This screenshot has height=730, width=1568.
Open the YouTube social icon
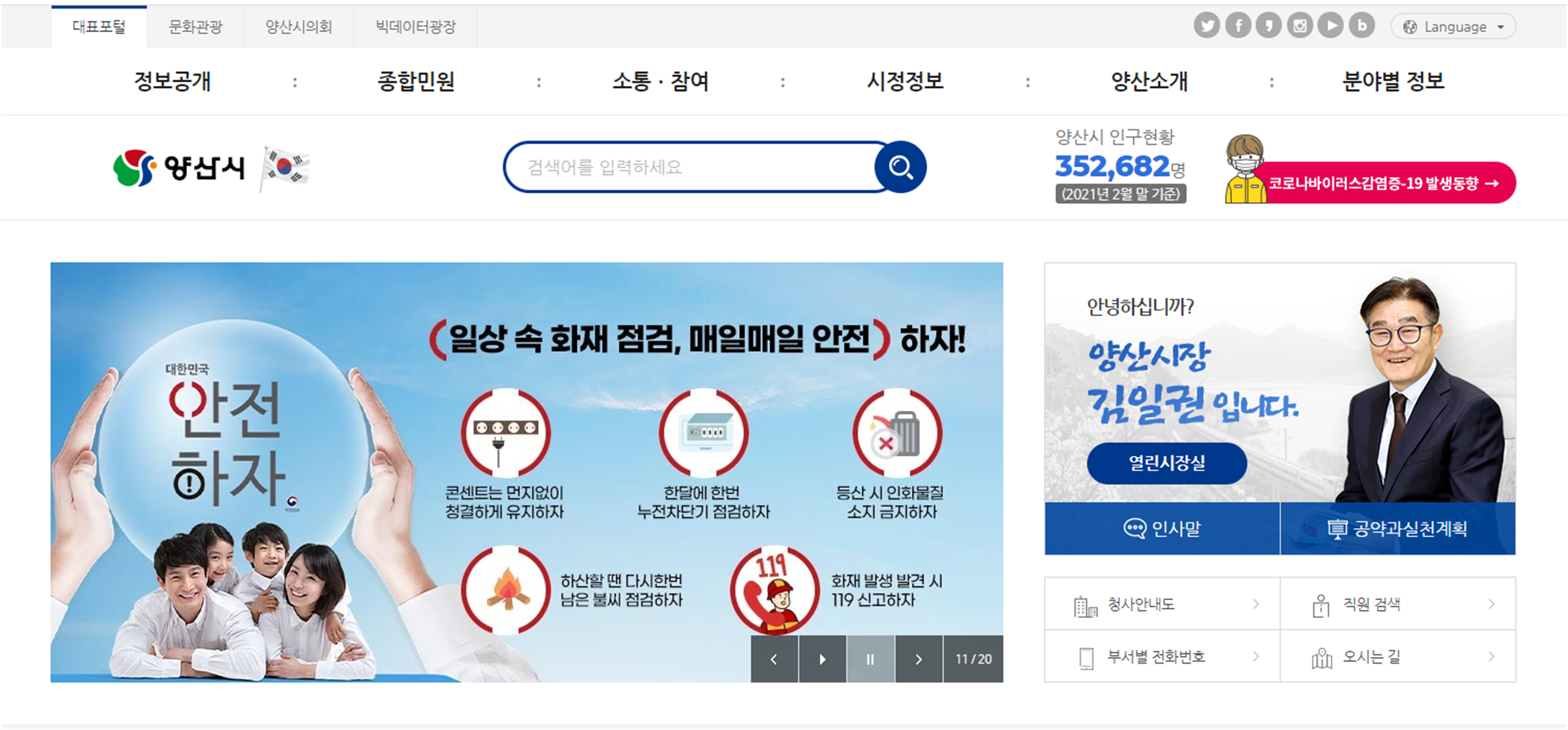pos(1331,26)
